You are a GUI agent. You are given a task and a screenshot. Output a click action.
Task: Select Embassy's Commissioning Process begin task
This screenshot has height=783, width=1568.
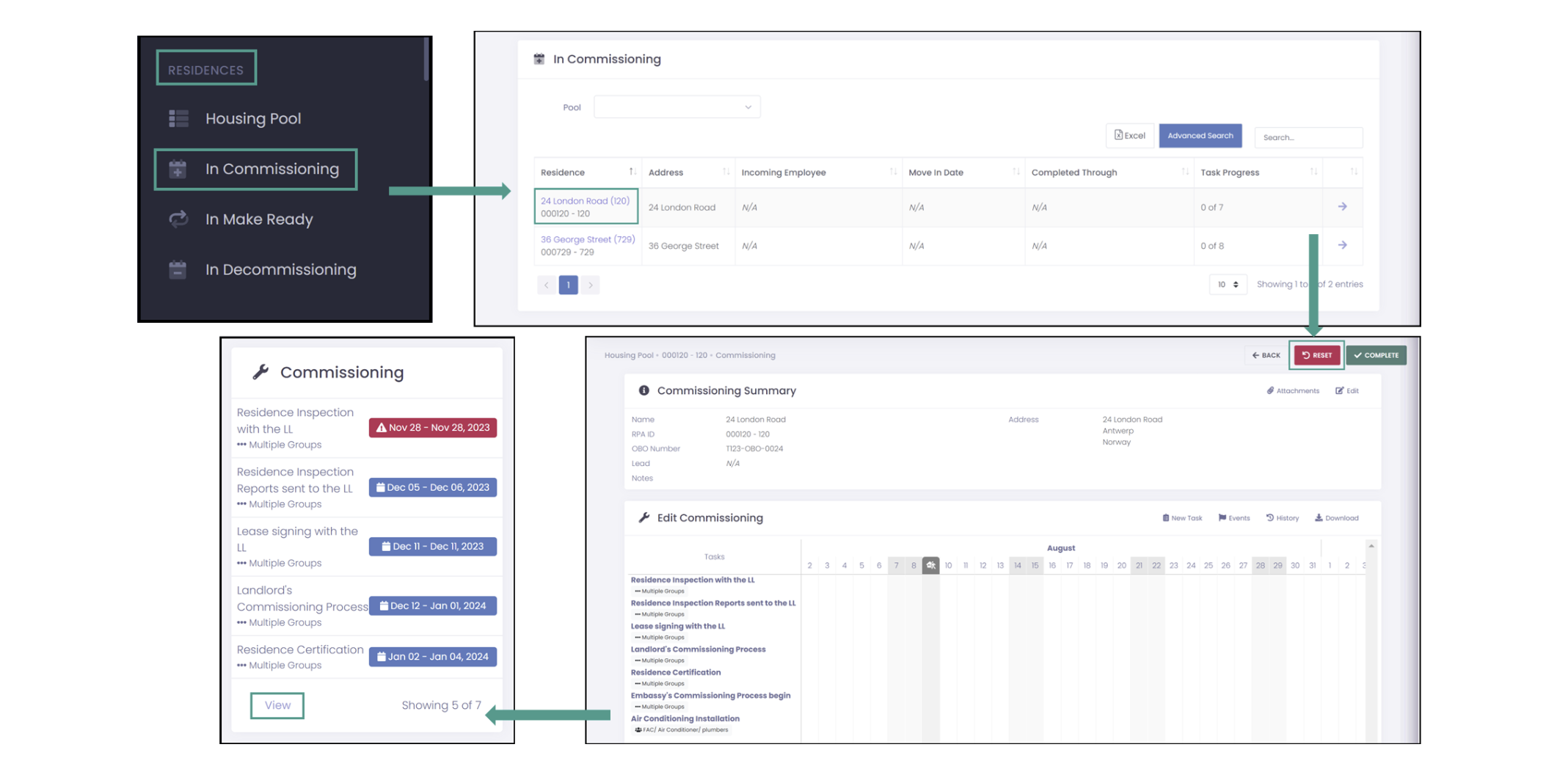click(x=710, y=696)
